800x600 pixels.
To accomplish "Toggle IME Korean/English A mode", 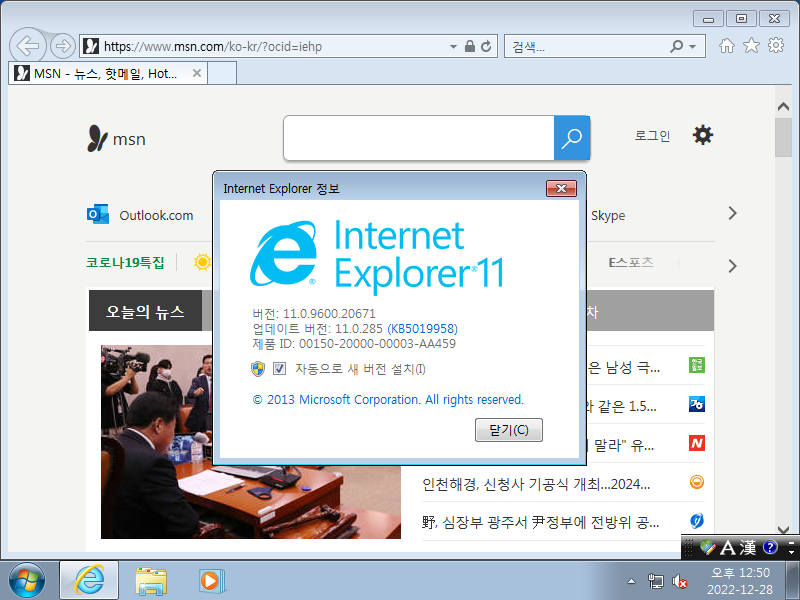I will (728, 547).
